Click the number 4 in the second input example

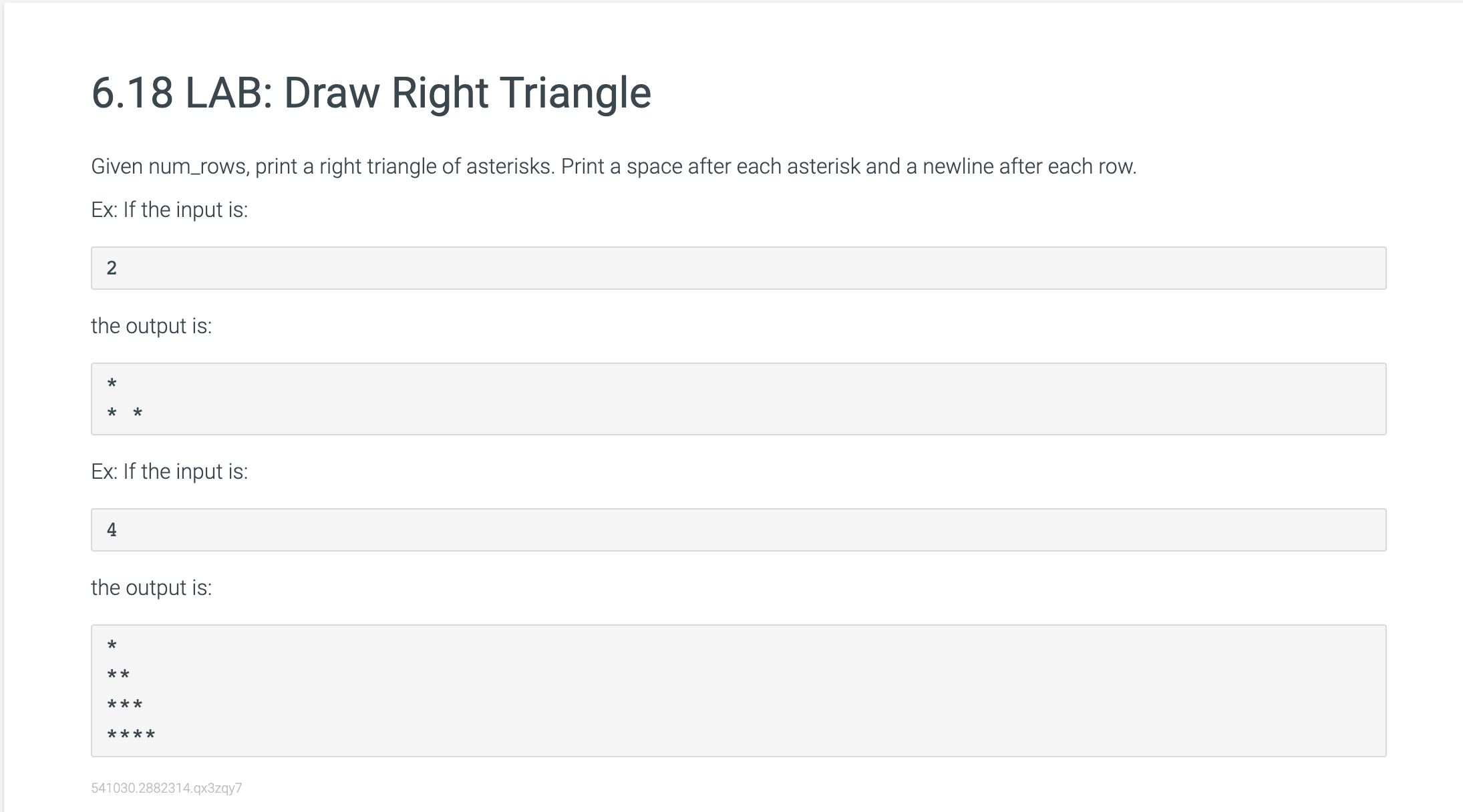point(112,530)
